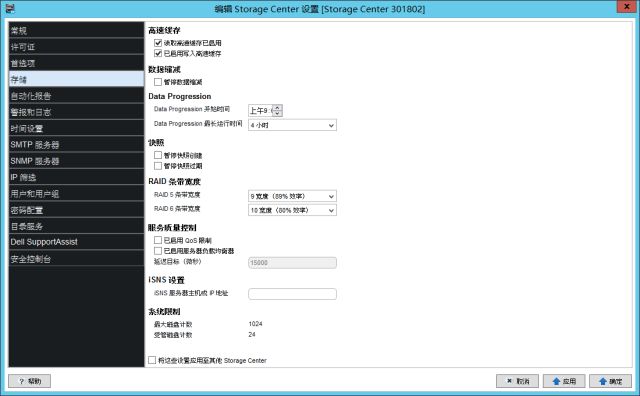
Task: Open the RAID 6 stripe width dropdown
Action: coord(292,210)
